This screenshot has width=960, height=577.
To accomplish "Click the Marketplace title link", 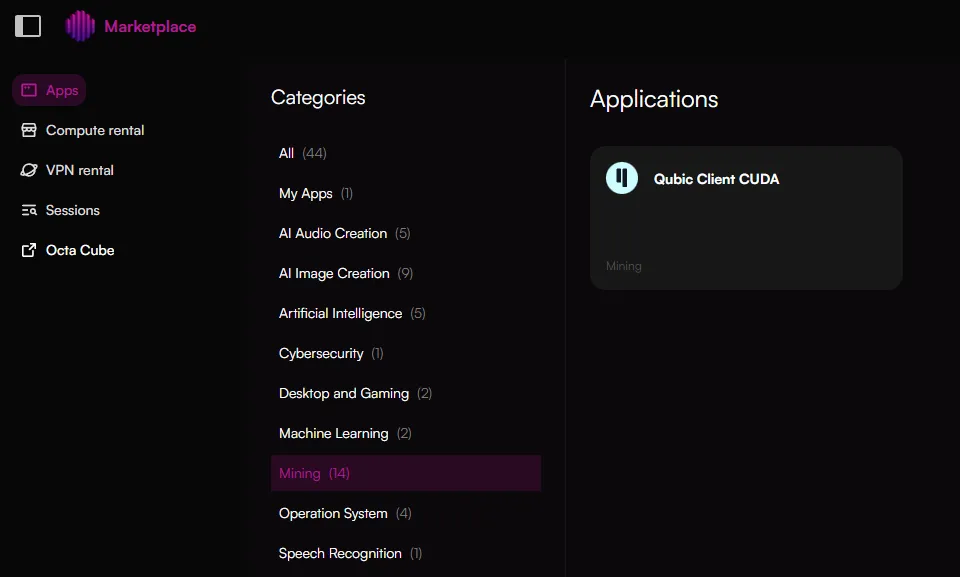I will 150,26.
